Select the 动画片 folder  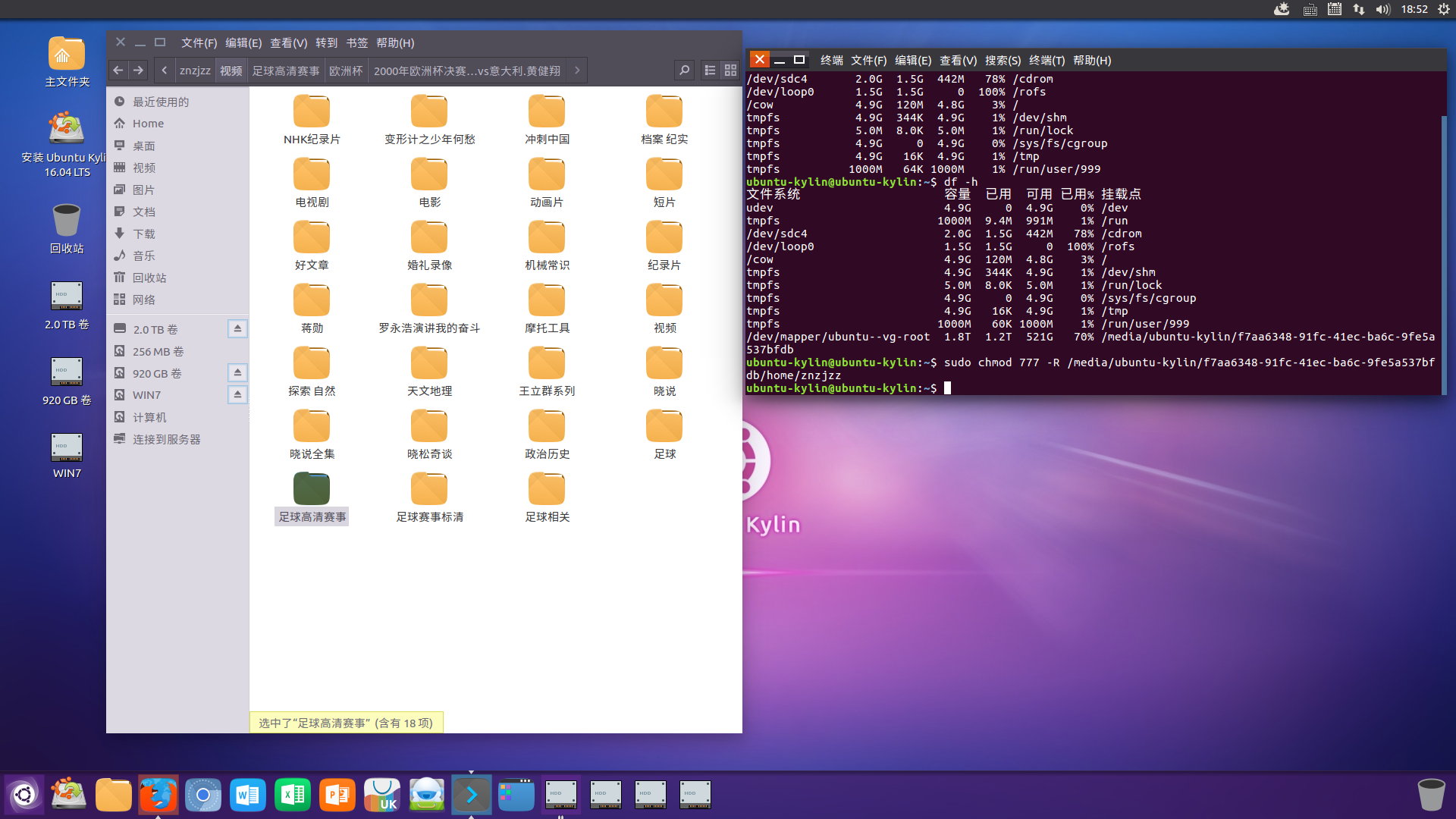(x=547, y=183)
